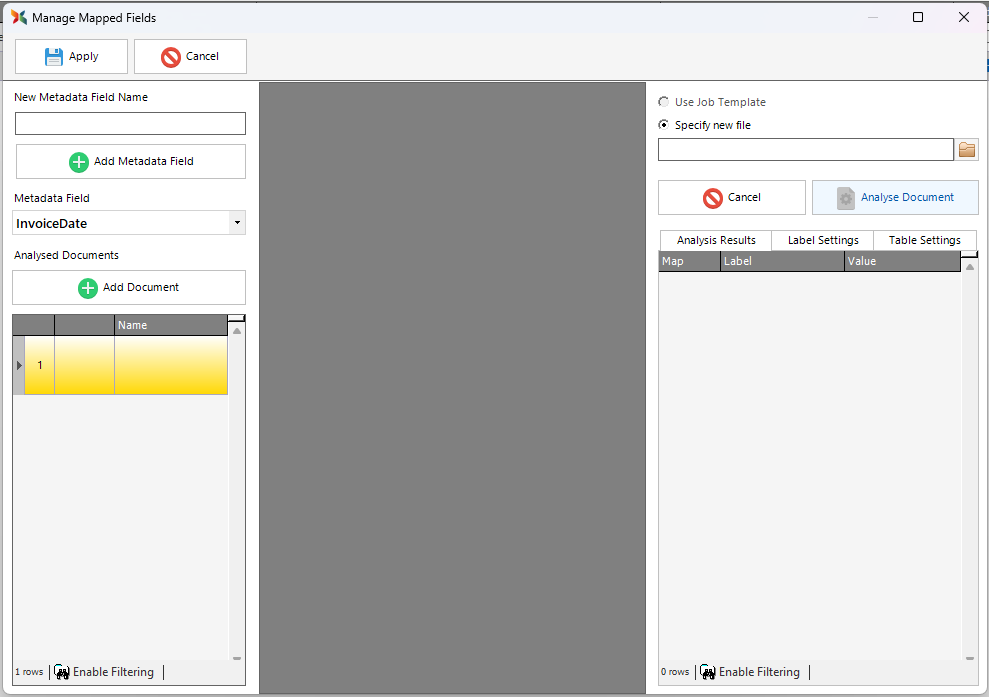Switch to the Analysis Results tab

click(x=716, y=241)
